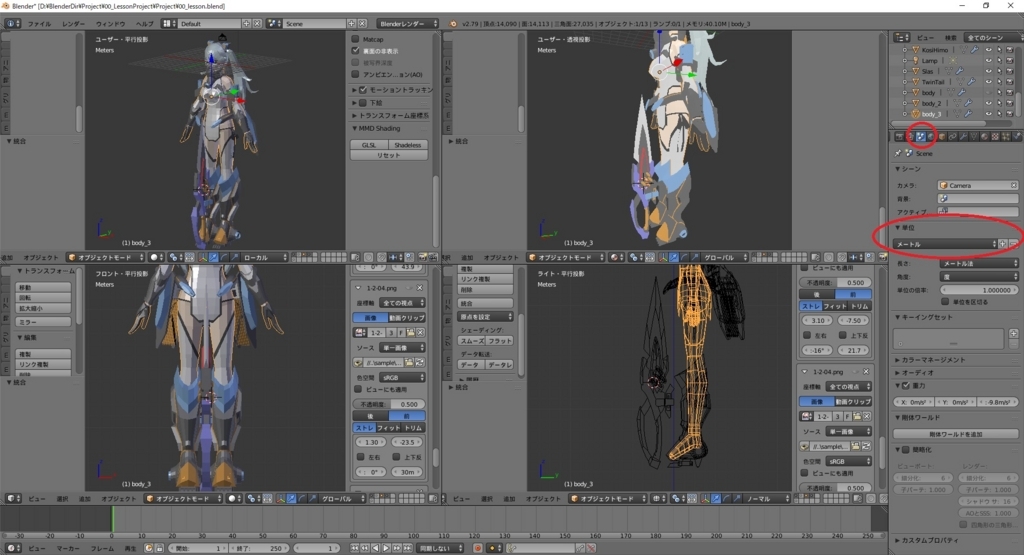The width and height of the screenshot is (1024, 555).
Task: Open the angle unit dropdown
Action: pyautogui.click(x=979, y=277)
